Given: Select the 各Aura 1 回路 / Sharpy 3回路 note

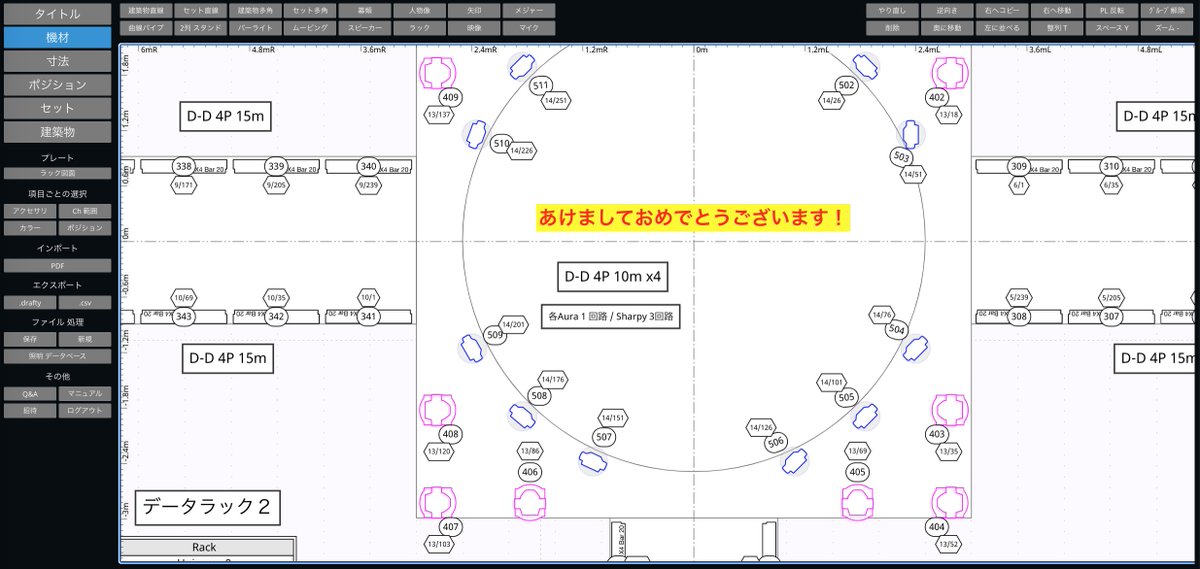Looking at the screenshot, I should coord(611,316).
